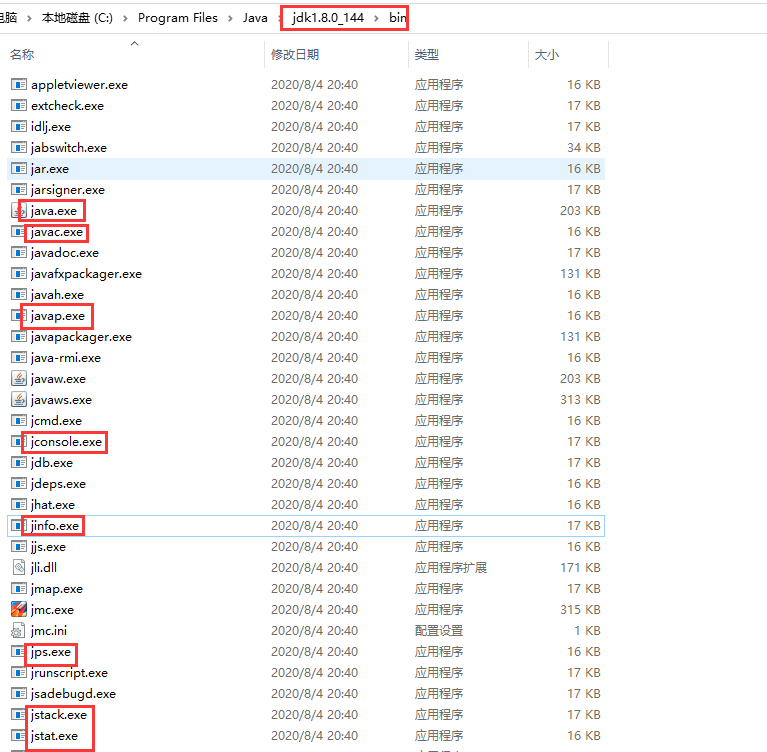767x752 pixels.
Task: Navigate to jdk1.8.0_144 in address bar
Action: pyautogui.click(x=328, y=18)
